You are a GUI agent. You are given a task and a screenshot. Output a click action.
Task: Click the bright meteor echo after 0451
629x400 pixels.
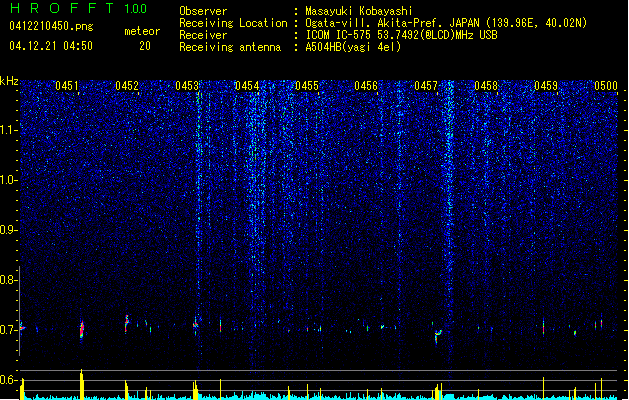(x=82, y=329)
